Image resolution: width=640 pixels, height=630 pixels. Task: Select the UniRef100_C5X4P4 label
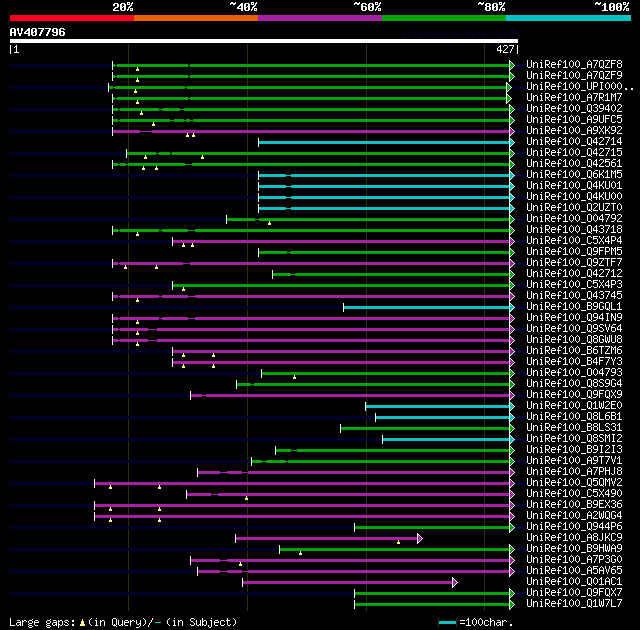(x=574, y=241)
